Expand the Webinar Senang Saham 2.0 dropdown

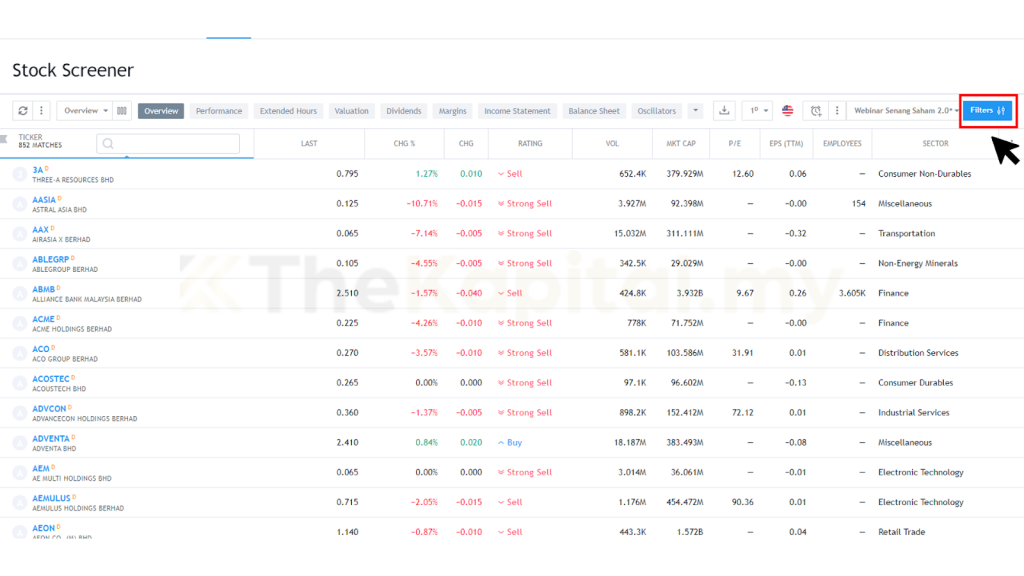pos(906,111)
